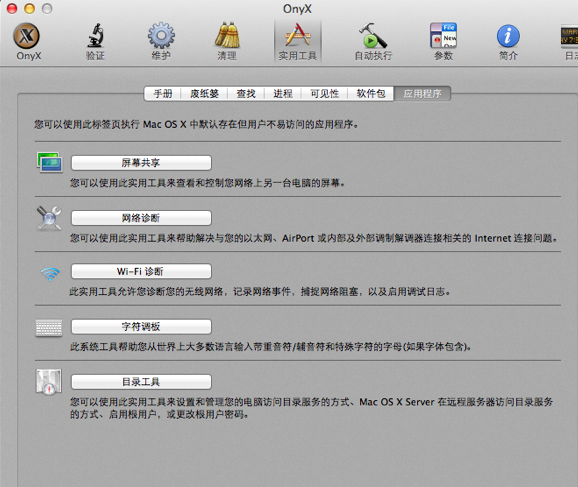Click the blue Wi-Fi signal icon
578x487 pixels.
pos(50,274)
